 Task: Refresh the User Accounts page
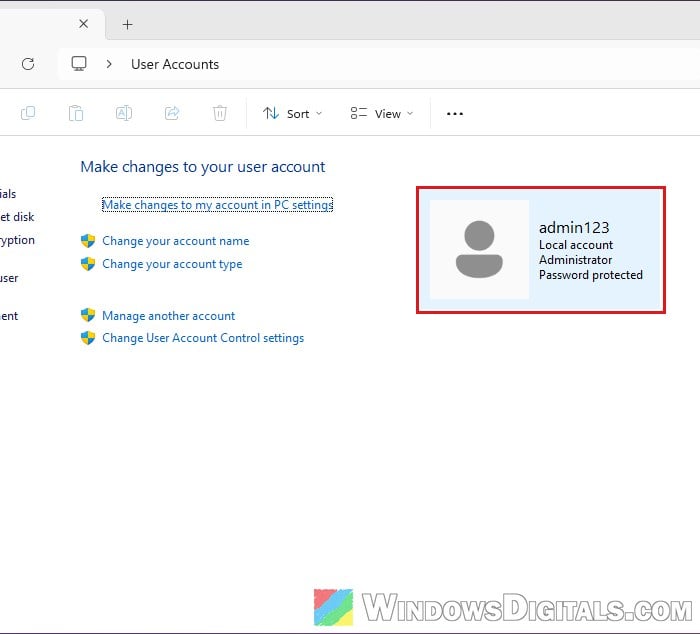[28, 64]
